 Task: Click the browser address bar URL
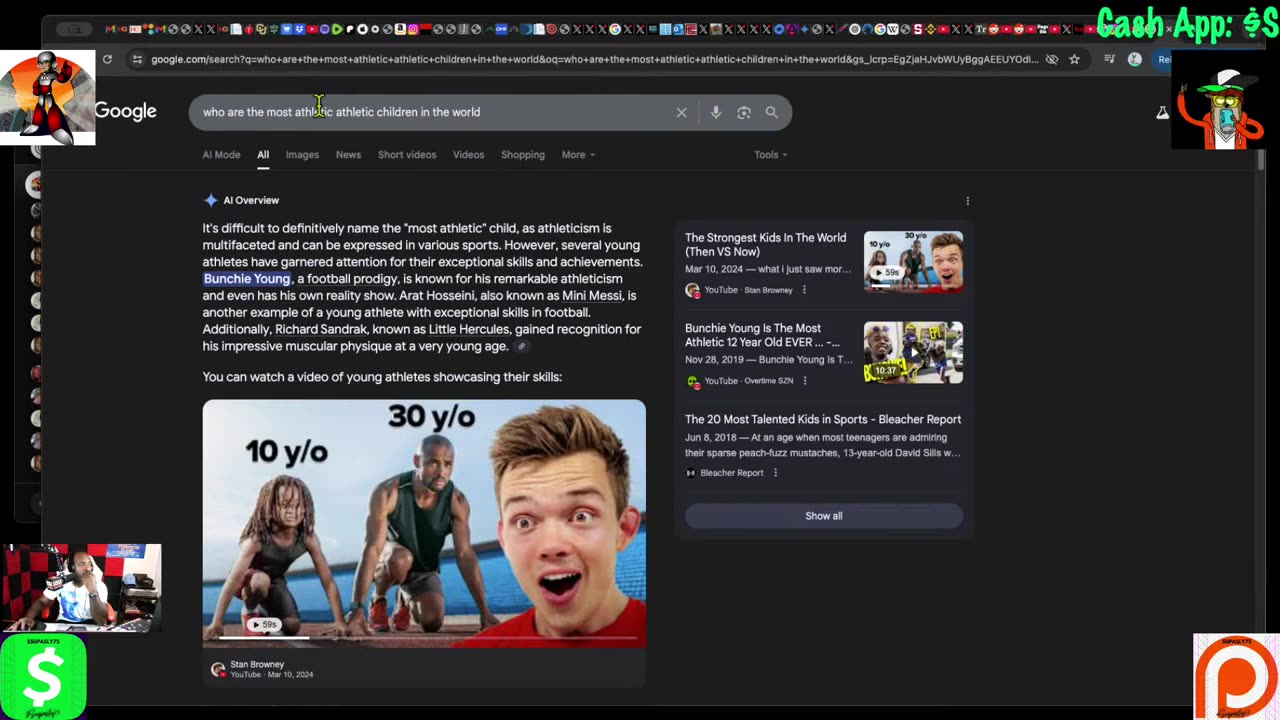[x=594, y=59]
